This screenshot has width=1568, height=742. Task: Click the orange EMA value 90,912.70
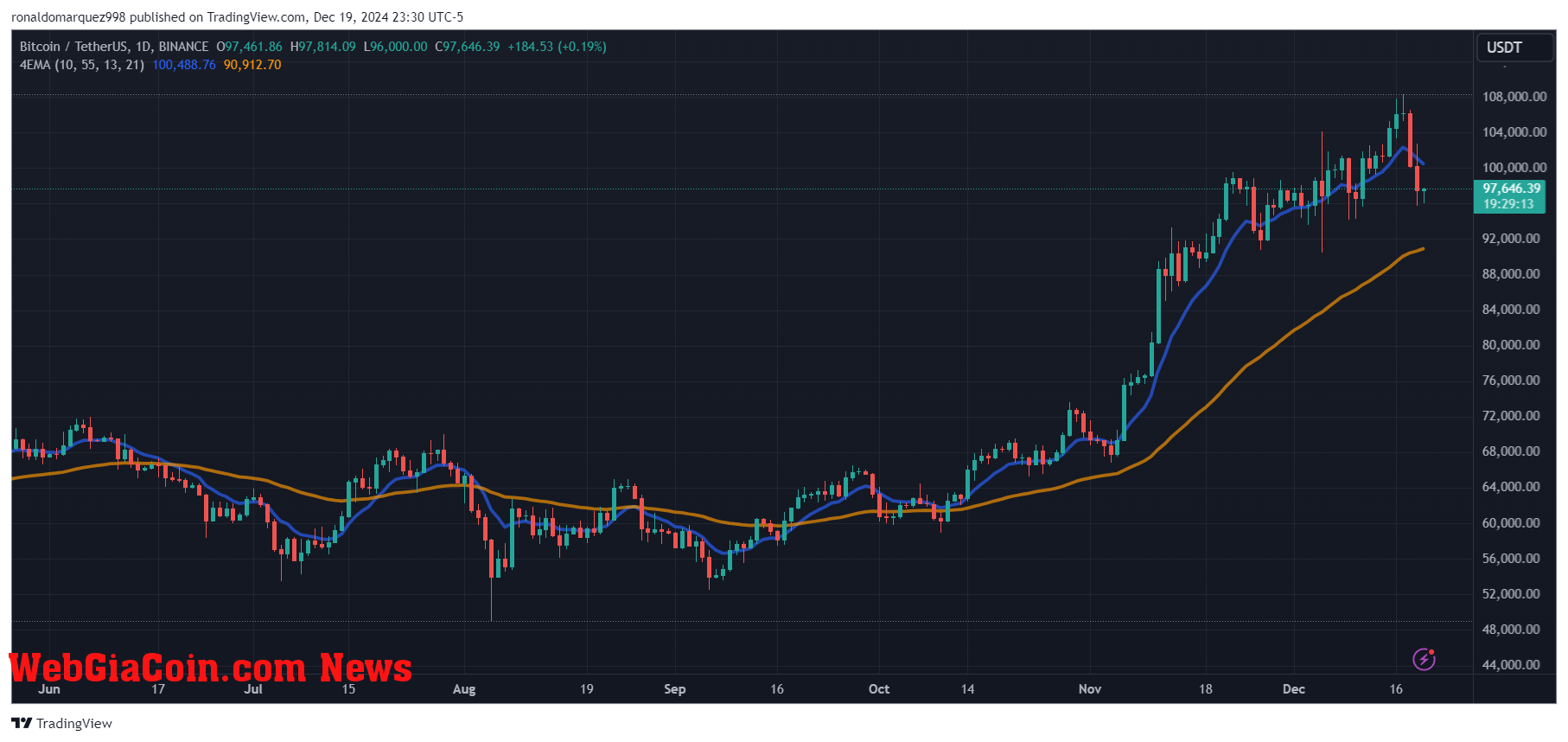click(252, 65)
